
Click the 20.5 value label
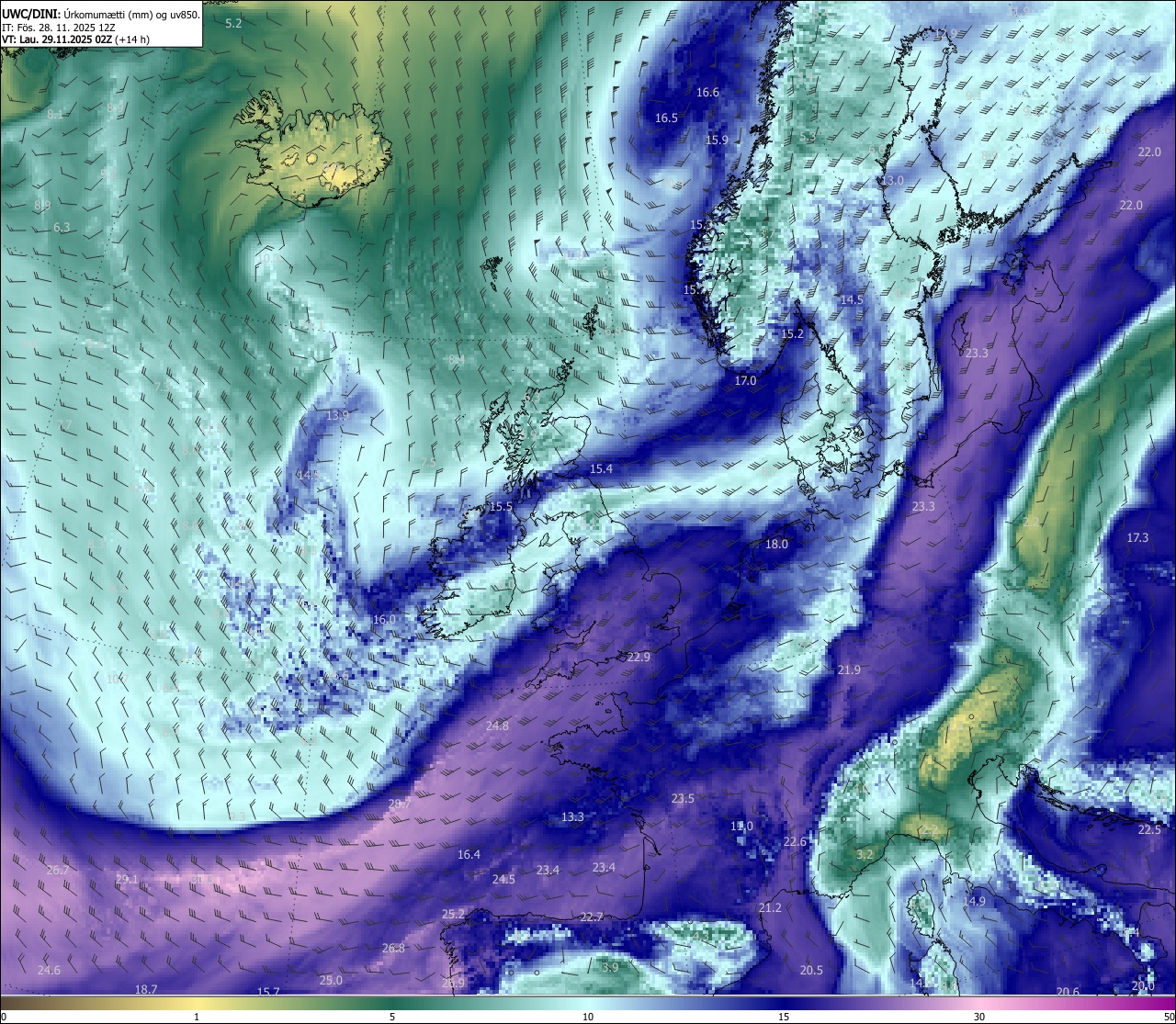coord(811,970)
